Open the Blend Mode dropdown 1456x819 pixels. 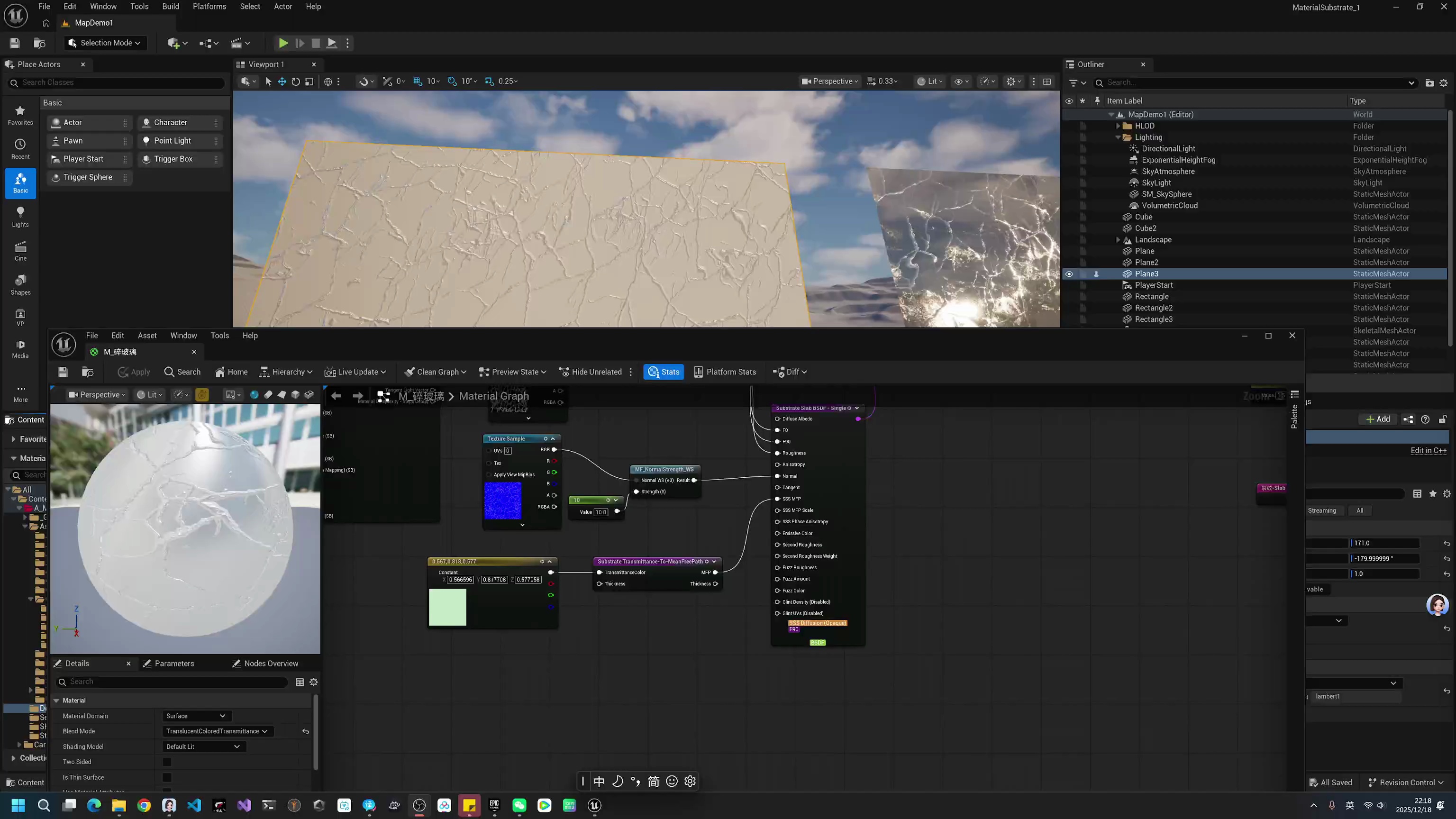217,731
